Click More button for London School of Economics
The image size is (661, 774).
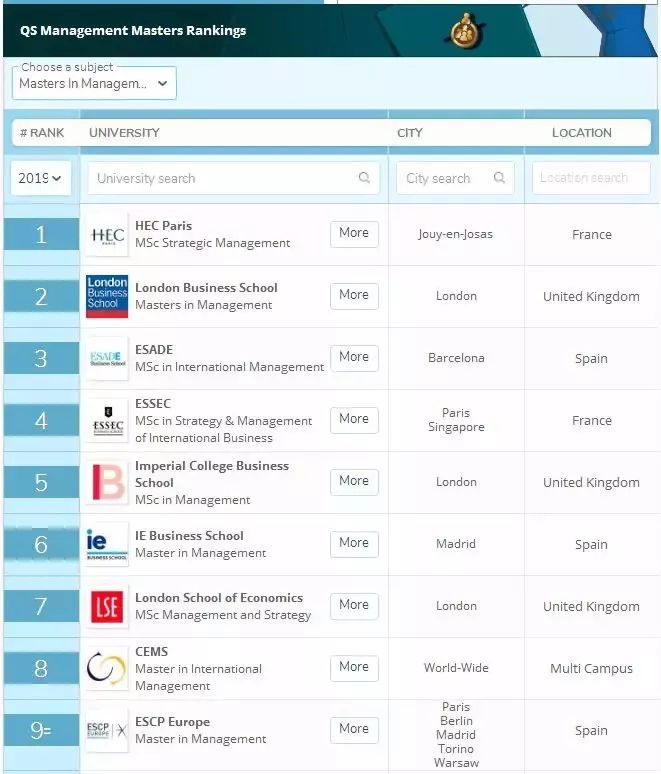tap(354, 605)
